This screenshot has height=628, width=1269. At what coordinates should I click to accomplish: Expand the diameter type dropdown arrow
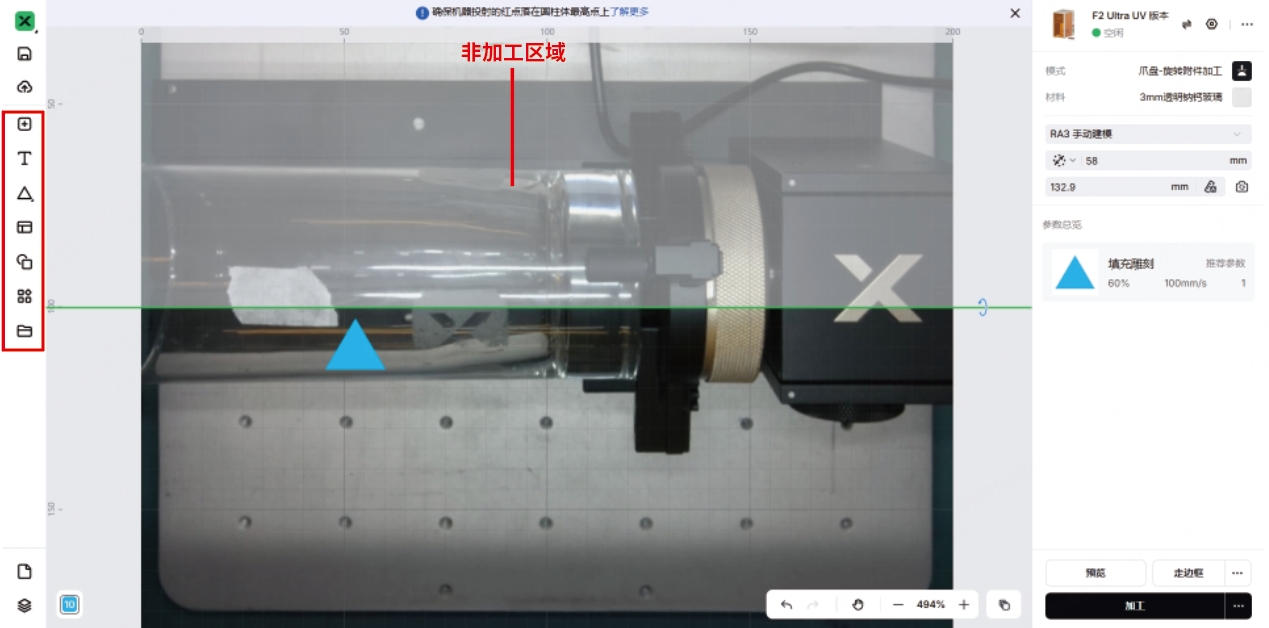click(1073, 161)
